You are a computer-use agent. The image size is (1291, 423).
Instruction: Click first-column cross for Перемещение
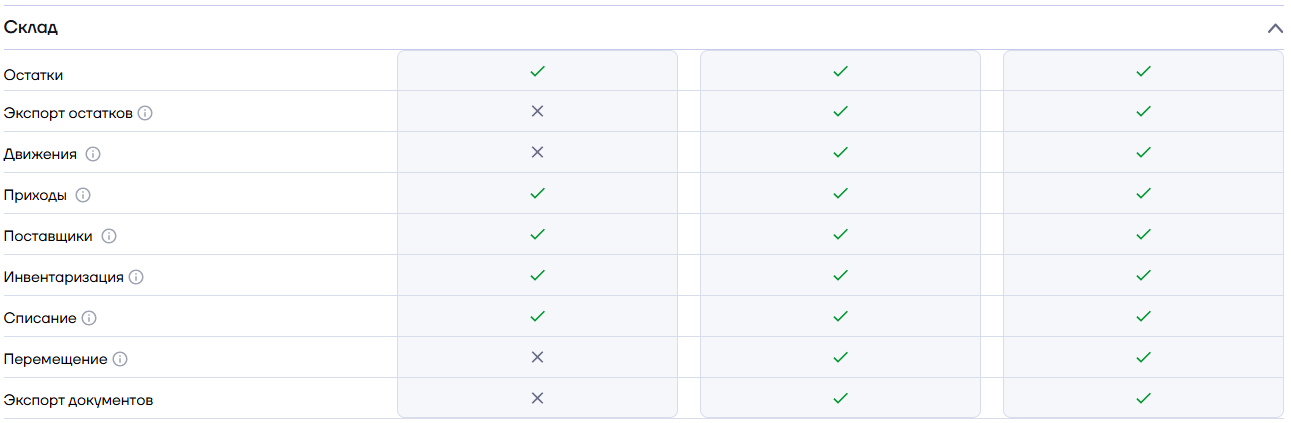coord(537,357)
